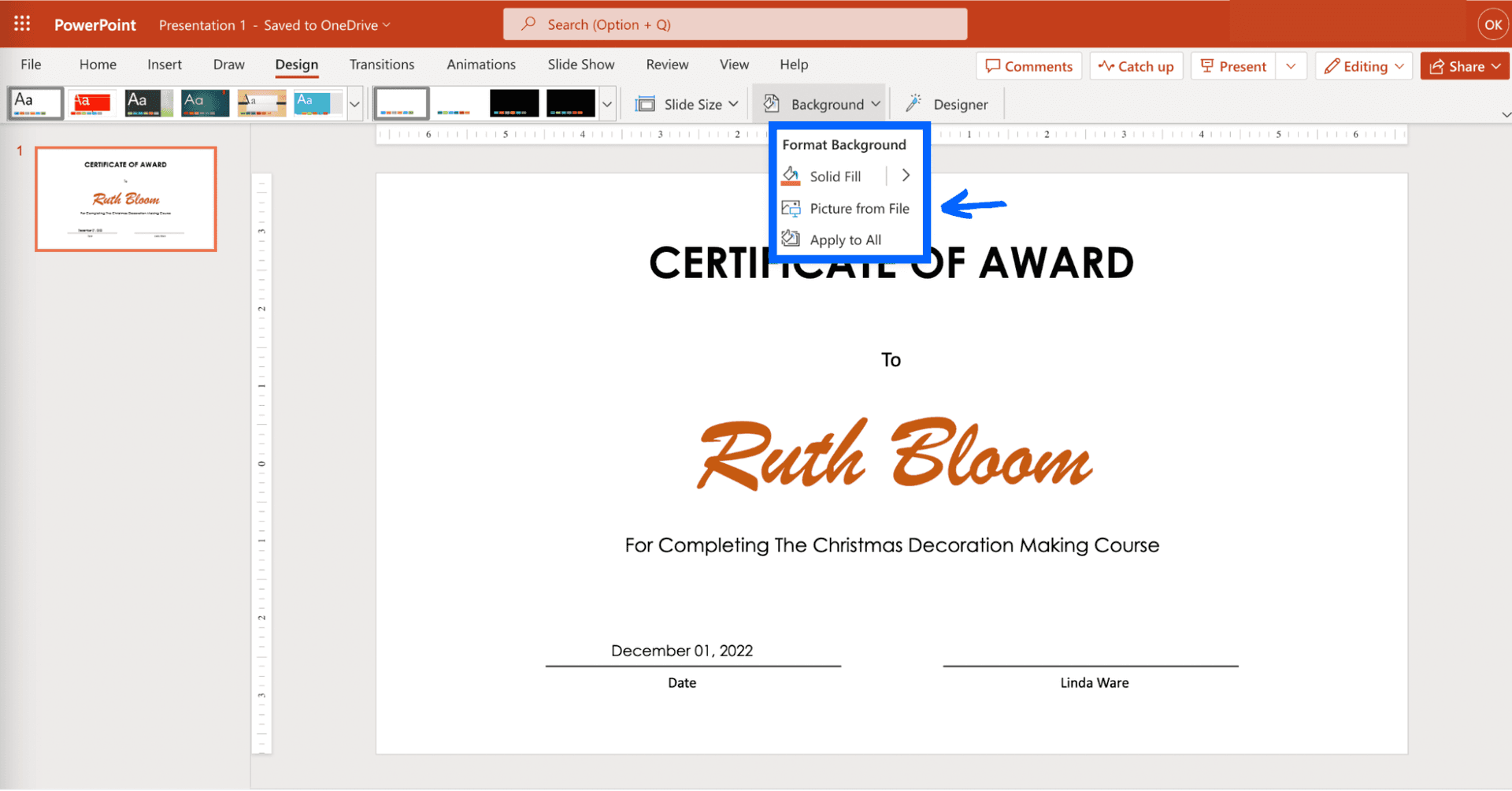Open the Help tab

coord(794,65)
